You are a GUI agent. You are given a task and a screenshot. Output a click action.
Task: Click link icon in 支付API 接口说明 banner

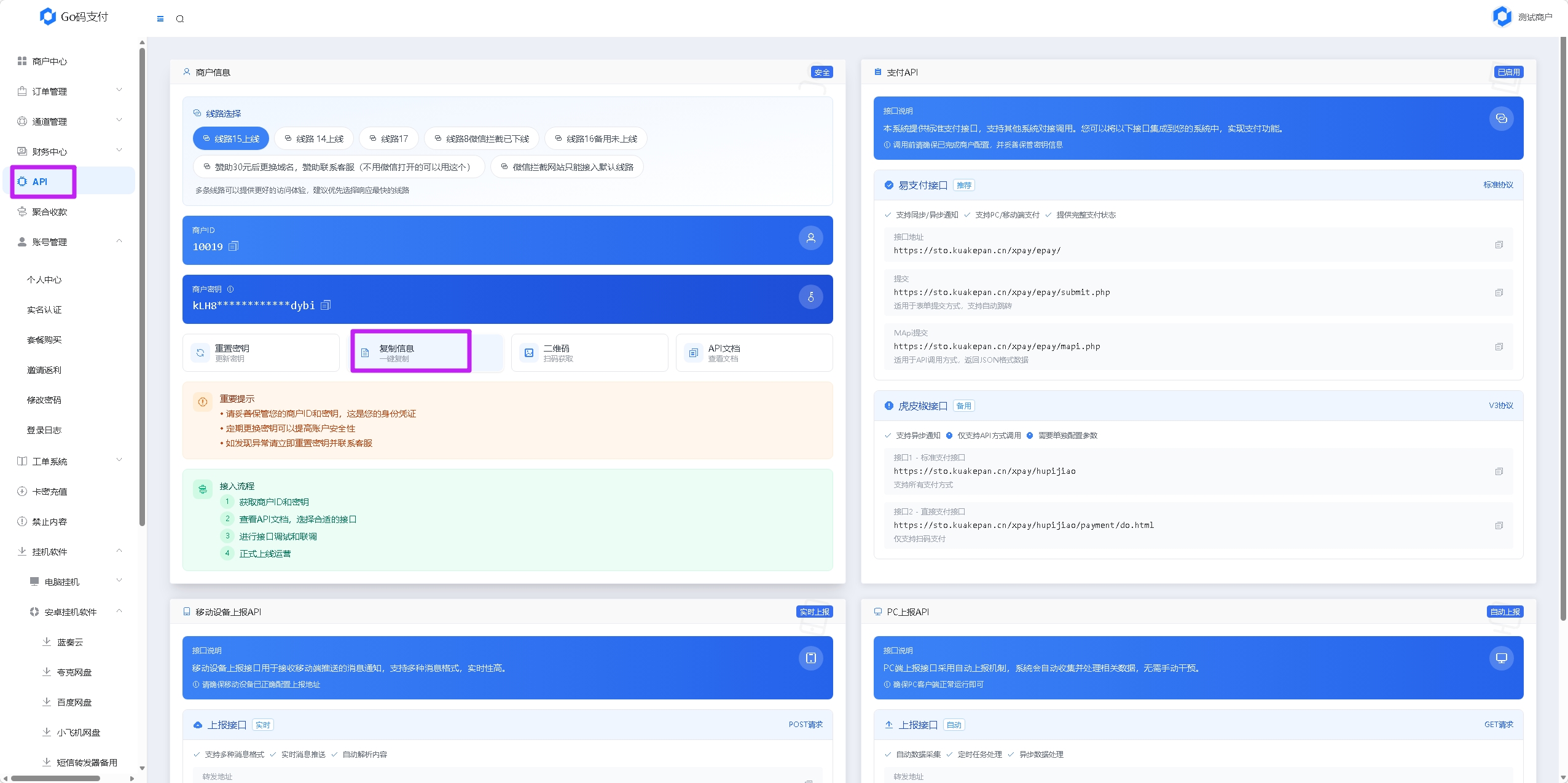click(1502, 119)
